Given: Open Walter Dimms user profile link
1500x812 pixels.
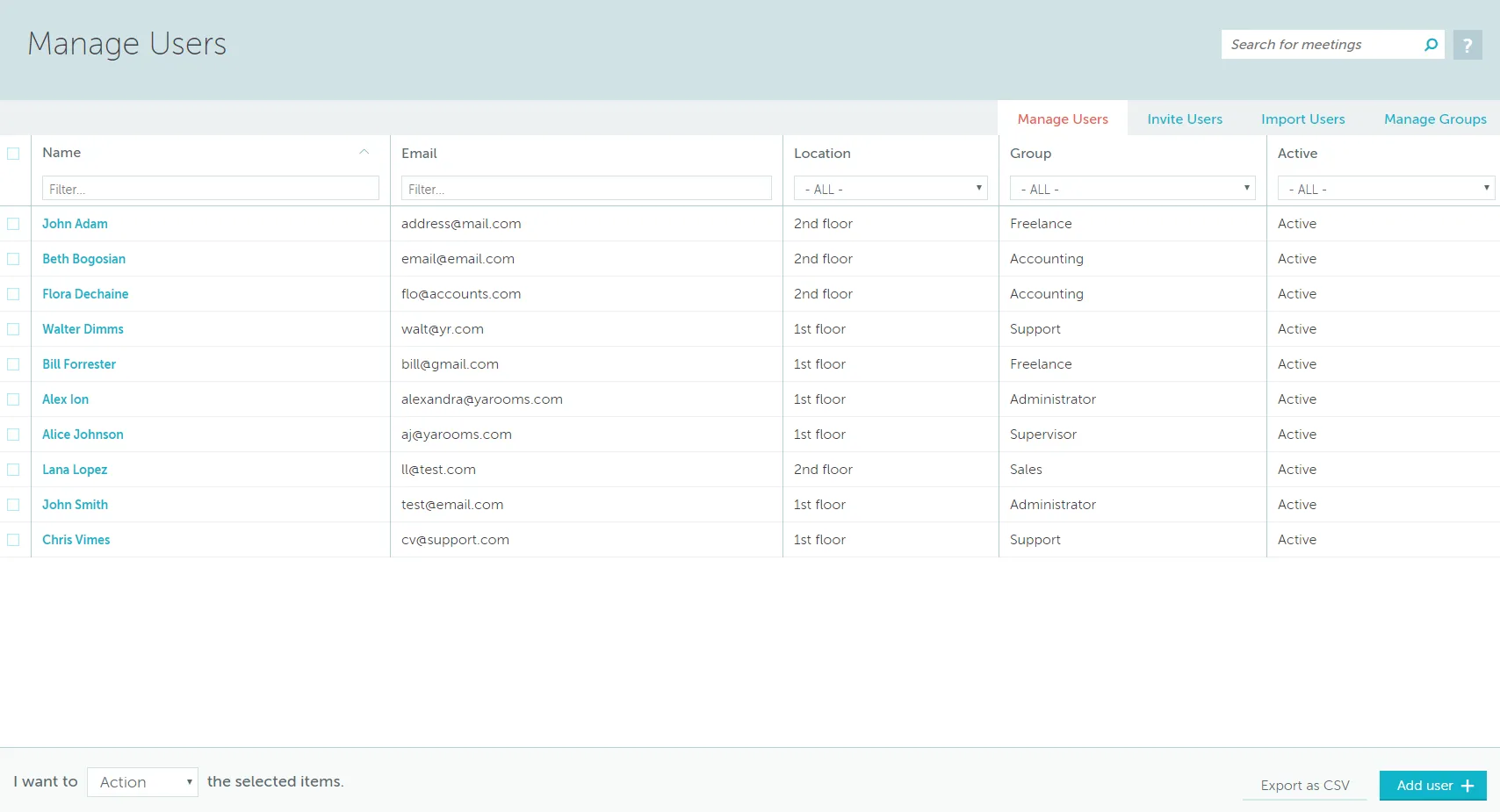Looking at the screenshot, I should point(83,328).
